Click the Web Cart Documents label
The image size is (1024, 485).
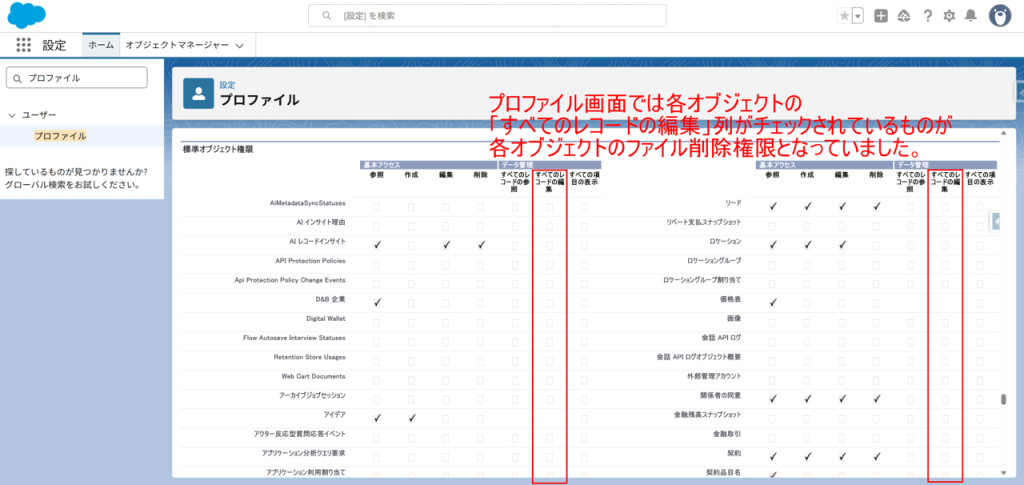coord(313,376)
